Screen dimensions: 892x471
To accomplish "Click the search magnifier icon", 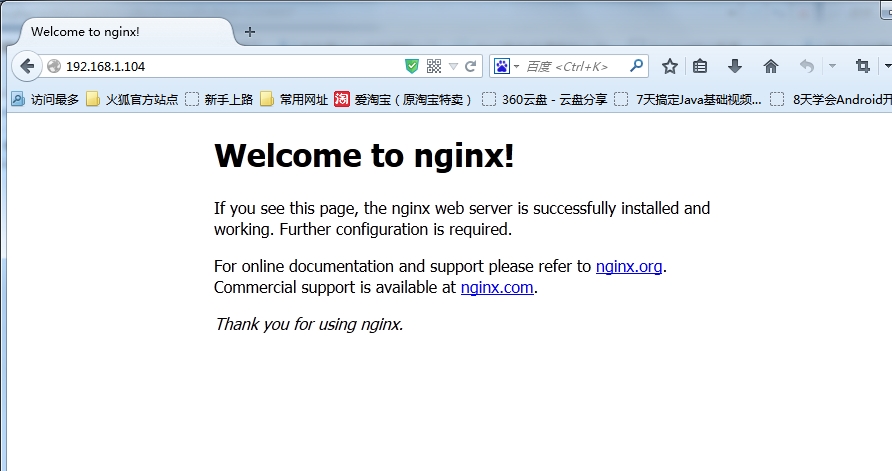I will 637,66.
